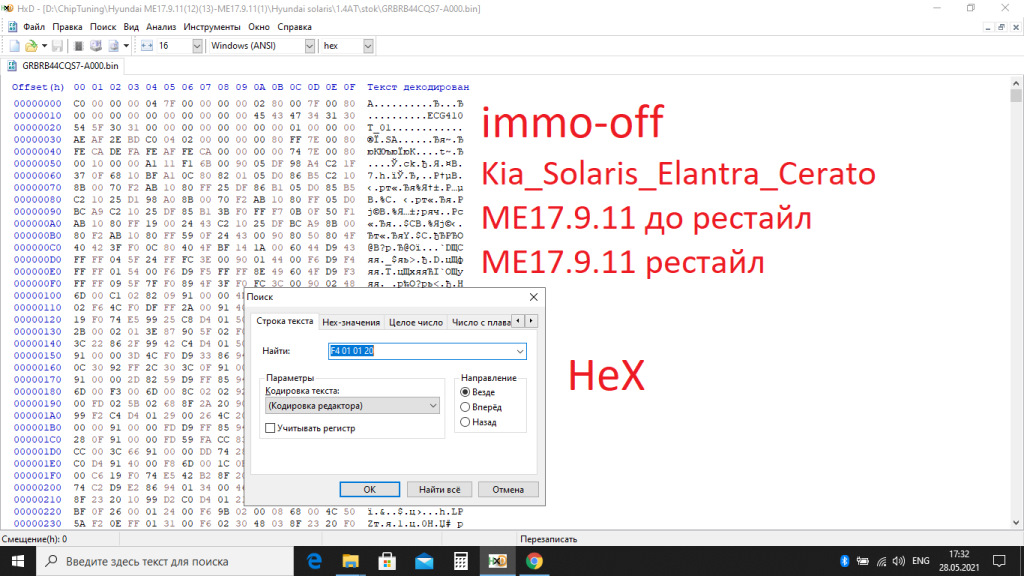Open the Поиск menu
Screen dimensions: 1024x576
103,27
